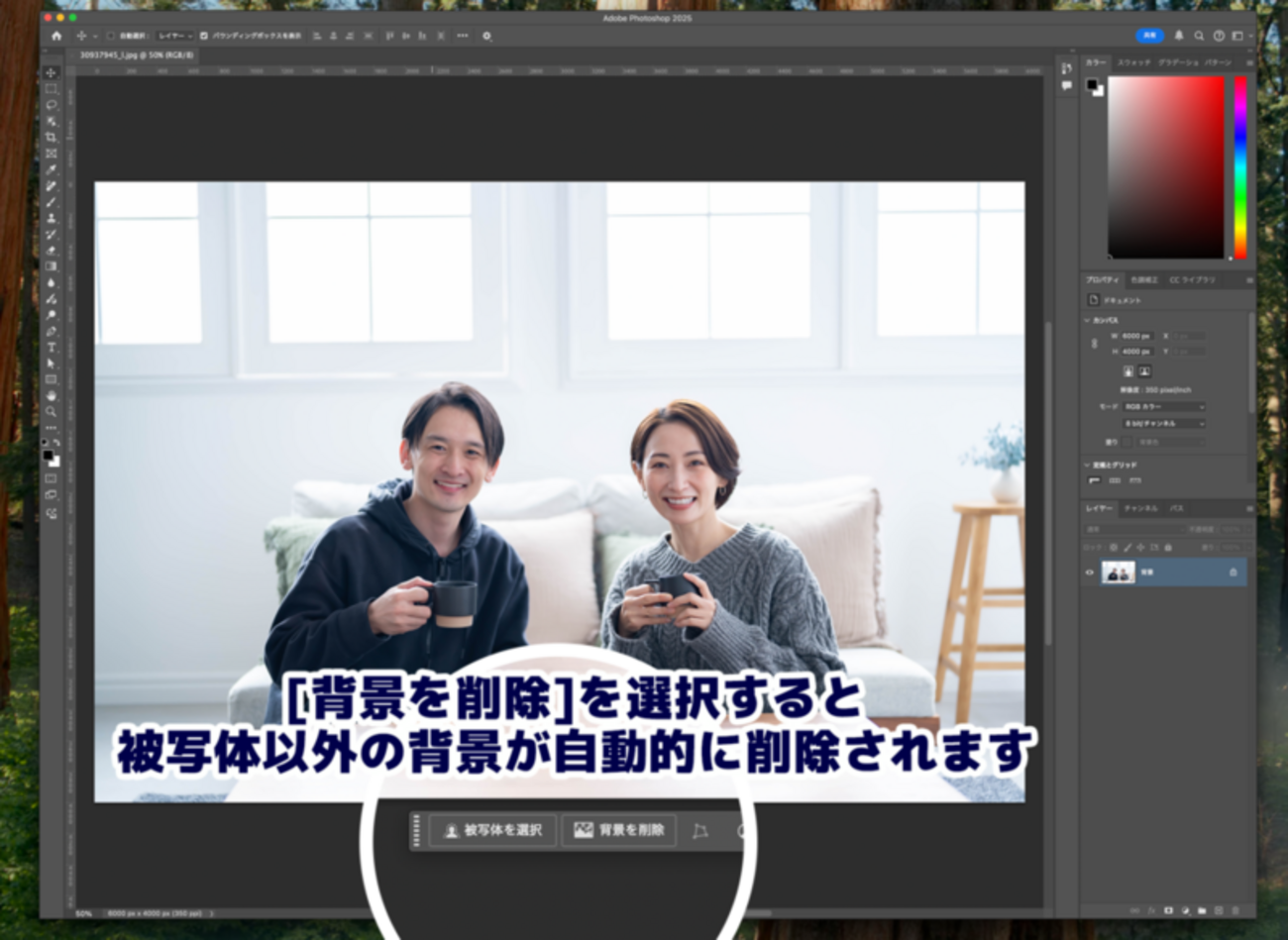Select the Brush tool
The image size is (1288, 940).
click(x=52, y=202)
